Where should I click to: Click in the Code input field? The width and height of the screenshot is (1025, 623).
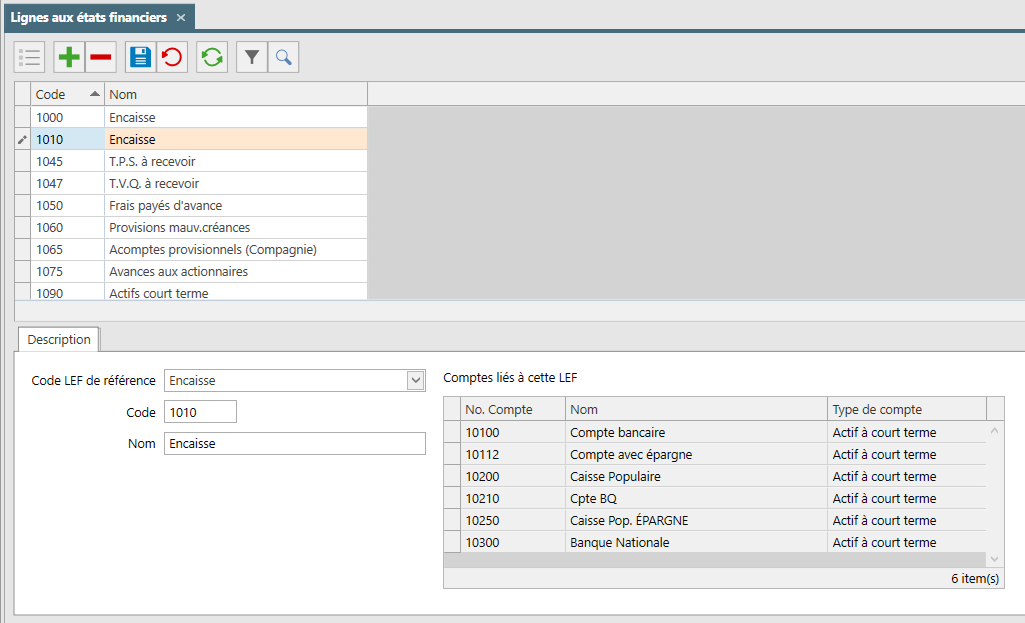point(200,413)
